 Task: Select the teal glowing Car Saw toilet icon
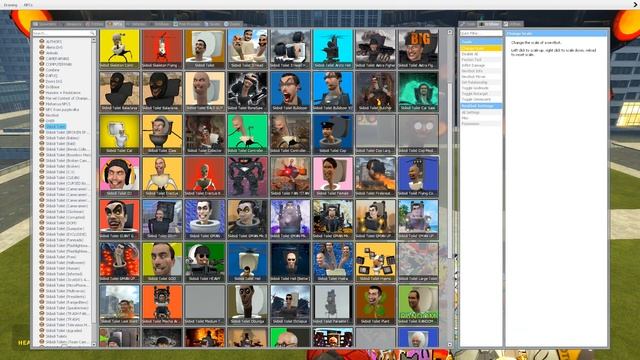click(x=418, y=91)
